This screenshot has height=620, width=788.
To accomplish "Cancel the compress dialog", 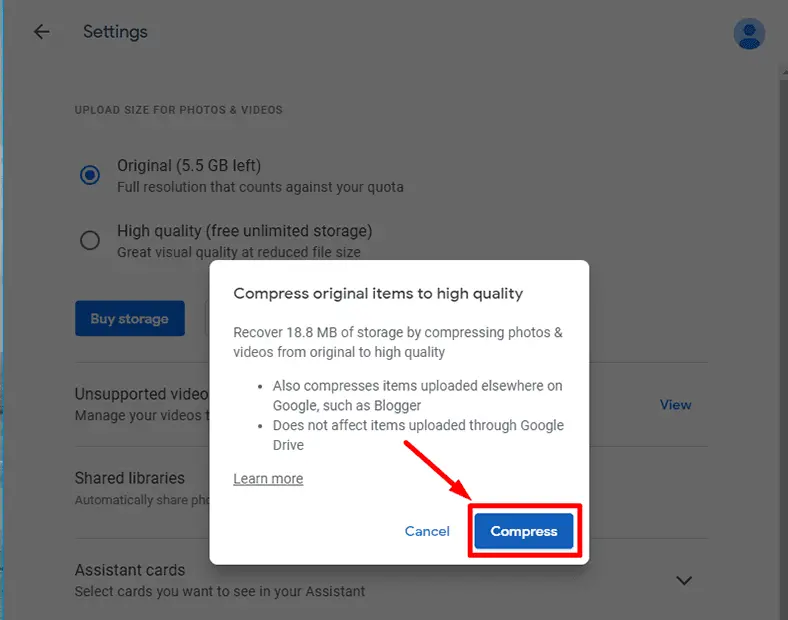I will click(x=427, y=531).
